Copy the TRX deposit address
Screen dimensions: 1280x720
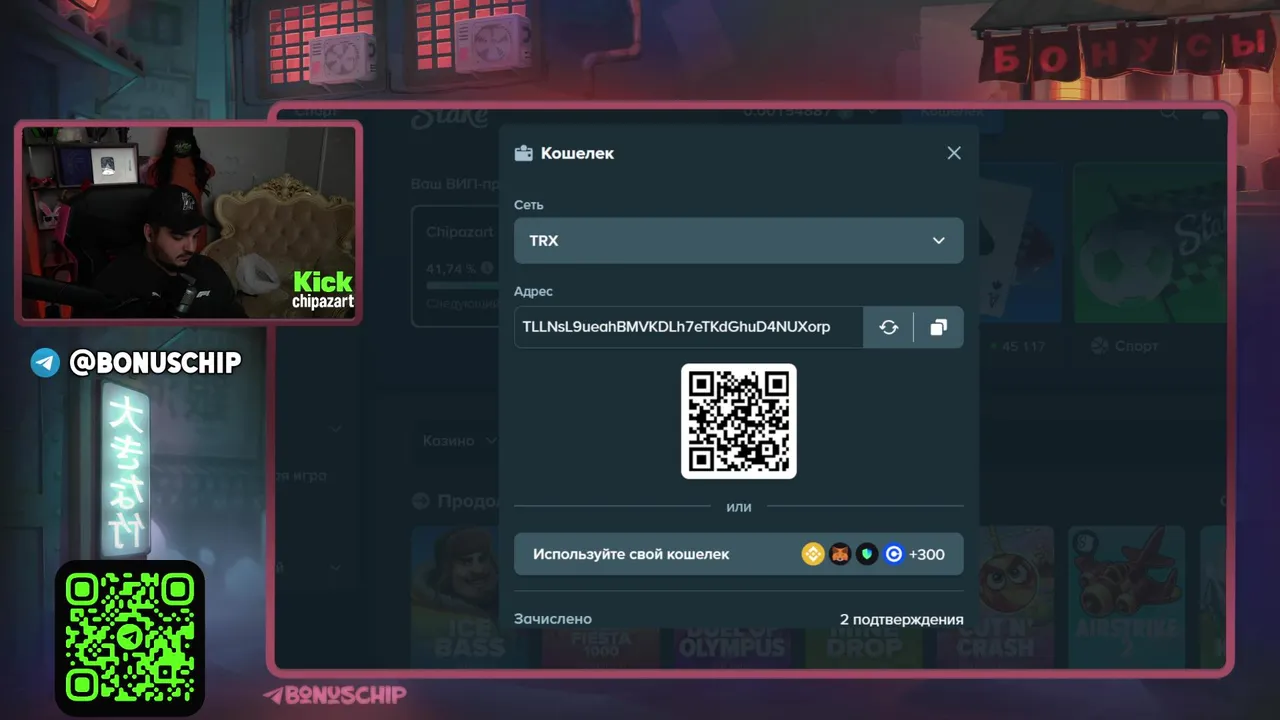(938, 327)
